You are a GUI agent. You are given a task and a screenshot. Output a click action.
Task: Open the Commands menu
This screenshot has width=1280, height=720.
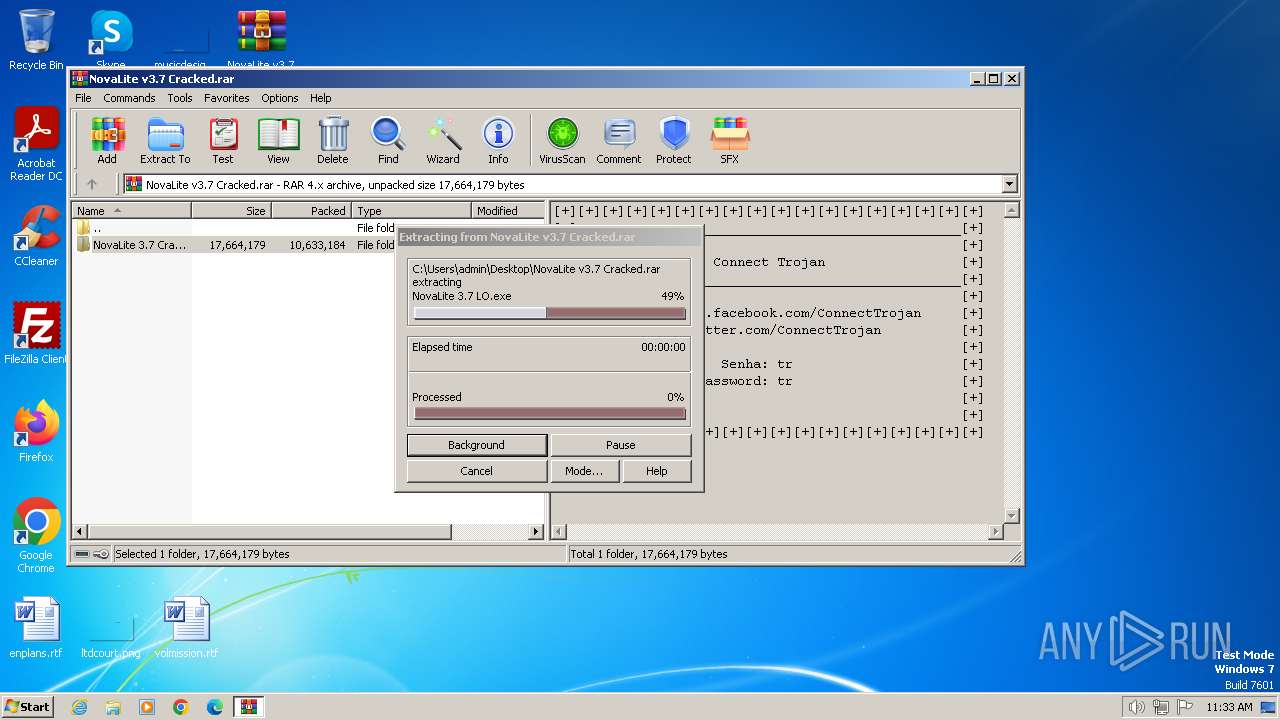click(129, 98)
